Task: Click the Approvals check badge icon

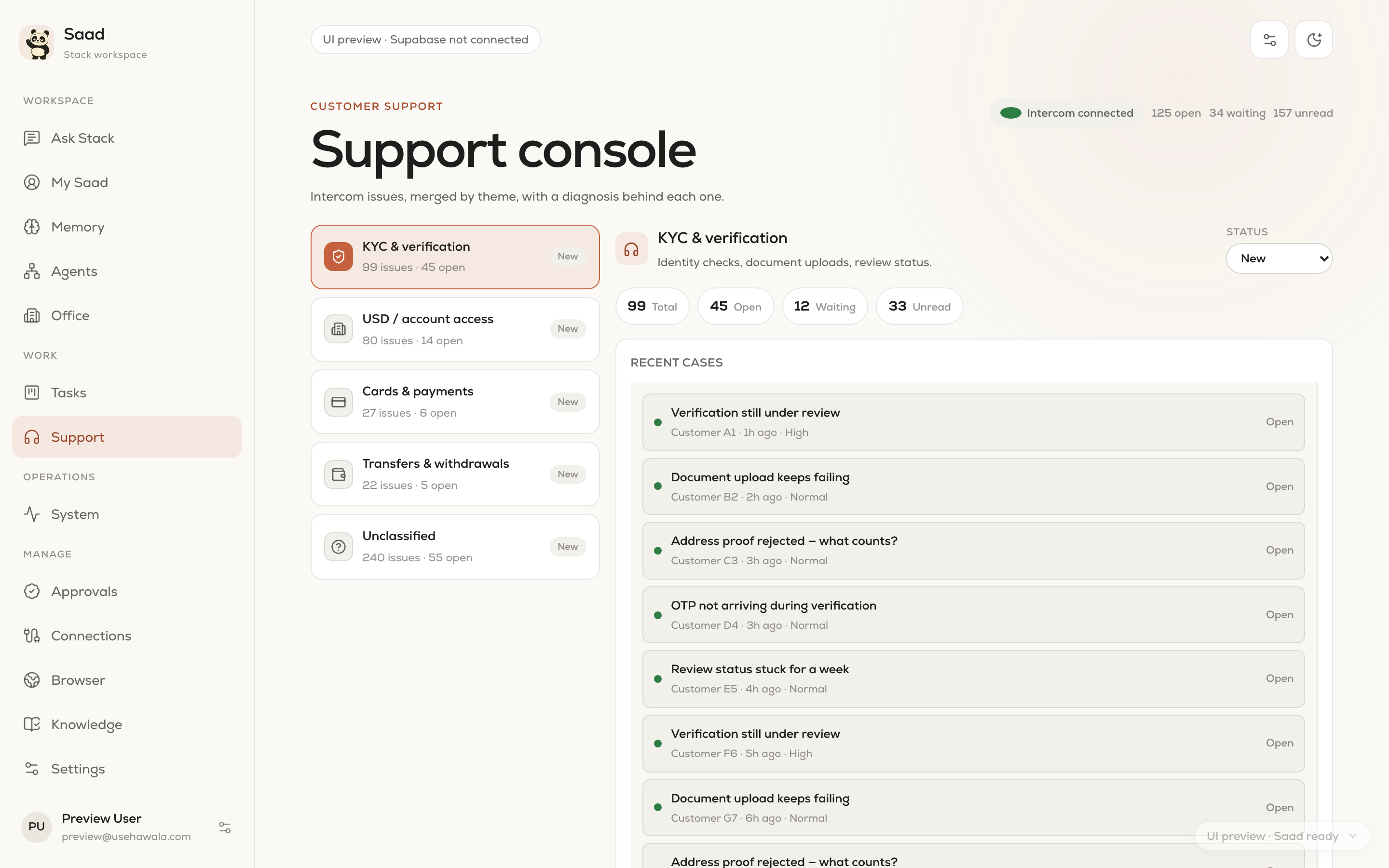Action: (x=31, y=591)
